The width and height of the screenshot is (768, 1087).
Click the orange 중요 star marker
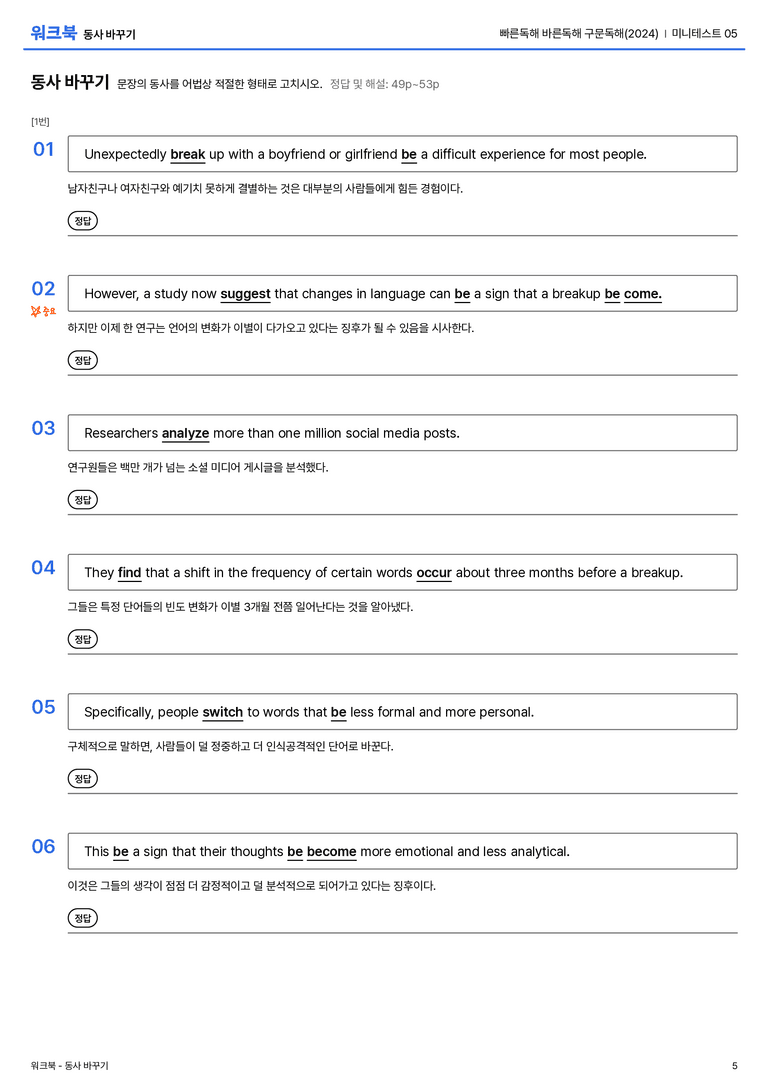[43, 311]
